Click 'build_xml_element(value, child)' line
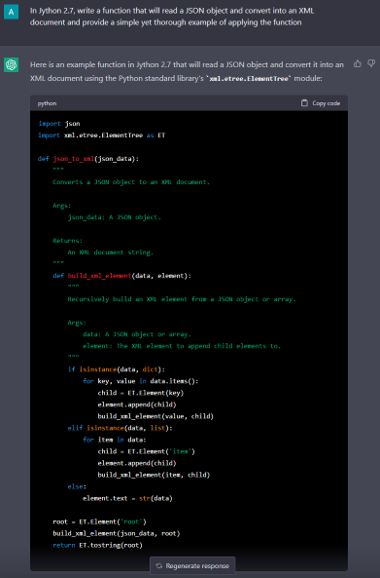Screen dimensions: 380x578 (156, 416)
